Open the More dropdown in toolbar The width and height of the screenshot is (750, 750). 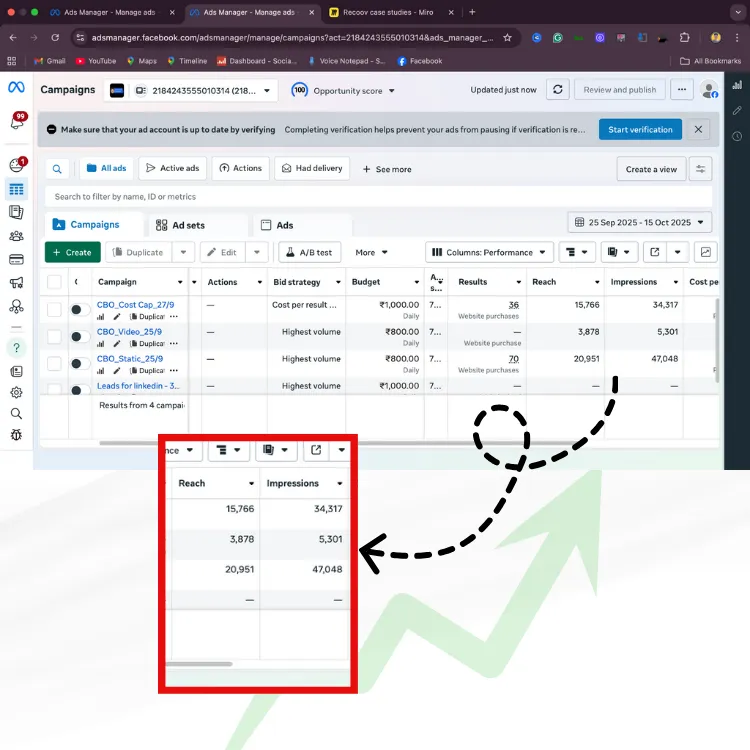371,252
